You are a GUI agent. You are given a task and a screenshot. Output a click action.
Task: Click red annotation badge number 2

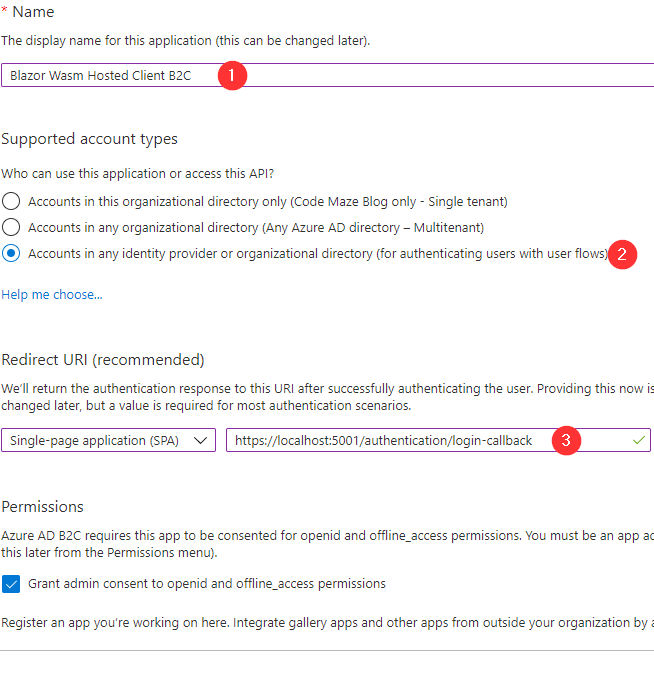pyautogui.click(x=622, y=254)
